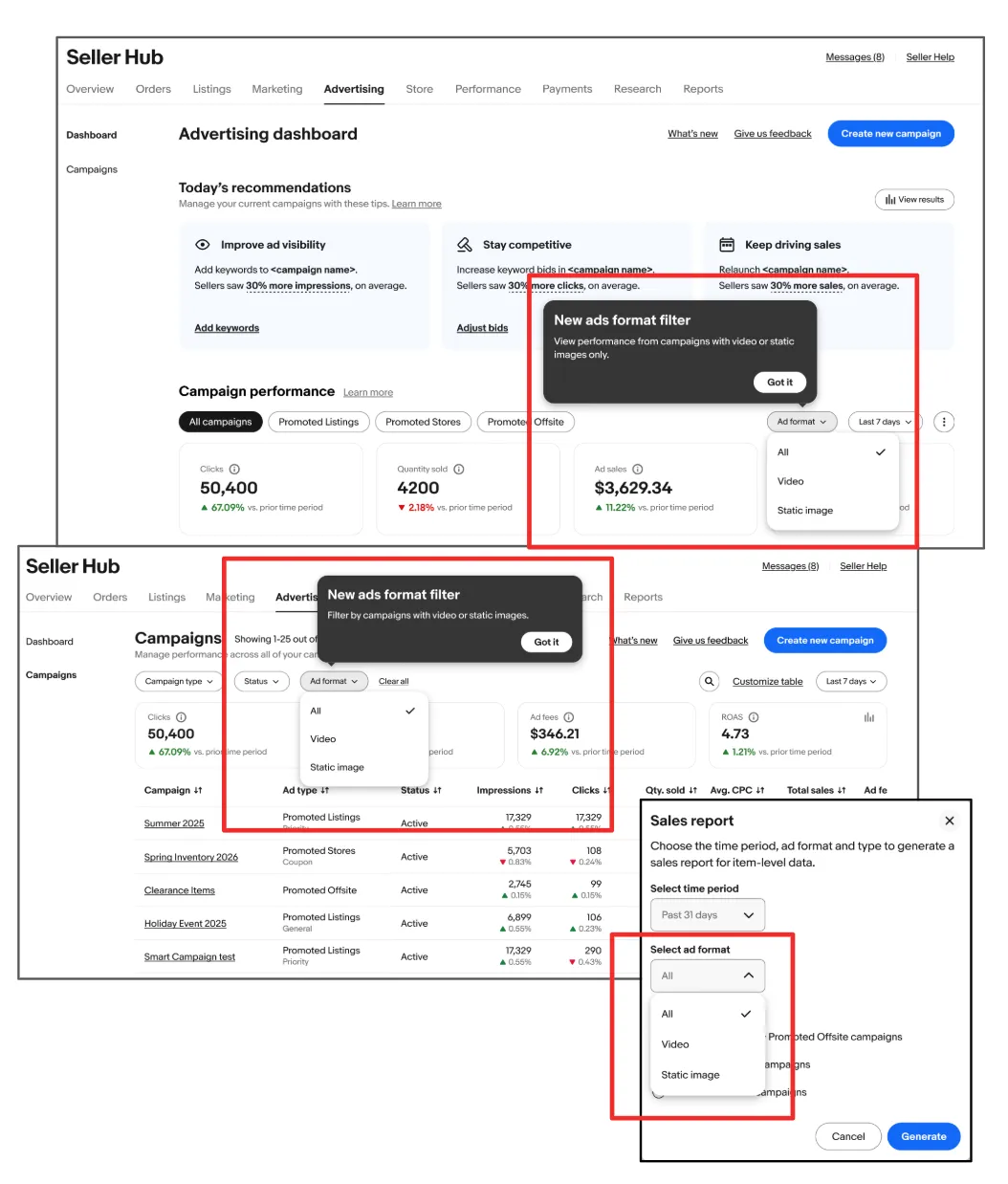Viewport: 1008px width, 1184px height.
Task: Click info icon beside Ad fees
Action: 569,717
